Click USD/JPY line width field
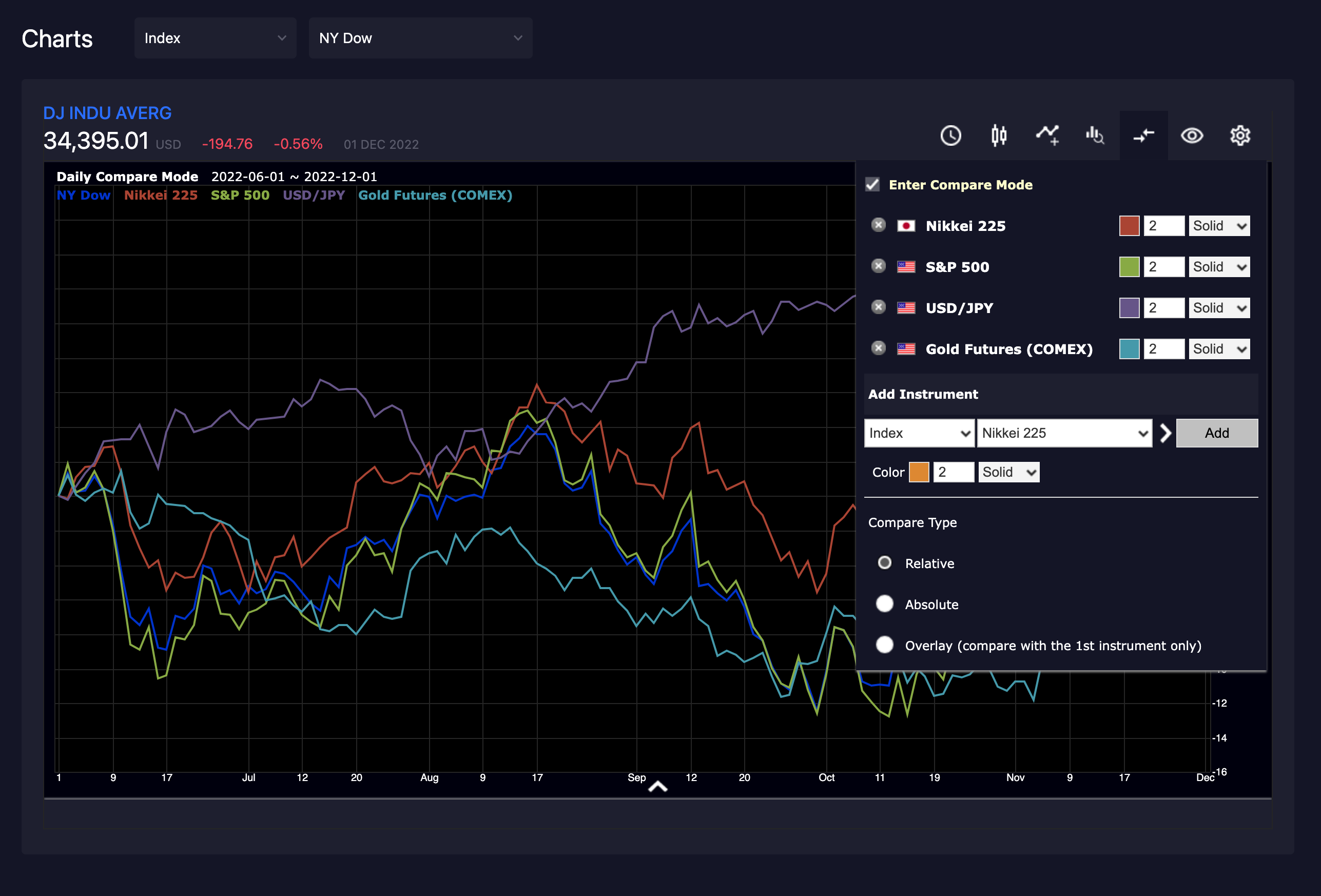Image resolution: width=1321 pixels, height=896 pixels. tap(1164, 307)
